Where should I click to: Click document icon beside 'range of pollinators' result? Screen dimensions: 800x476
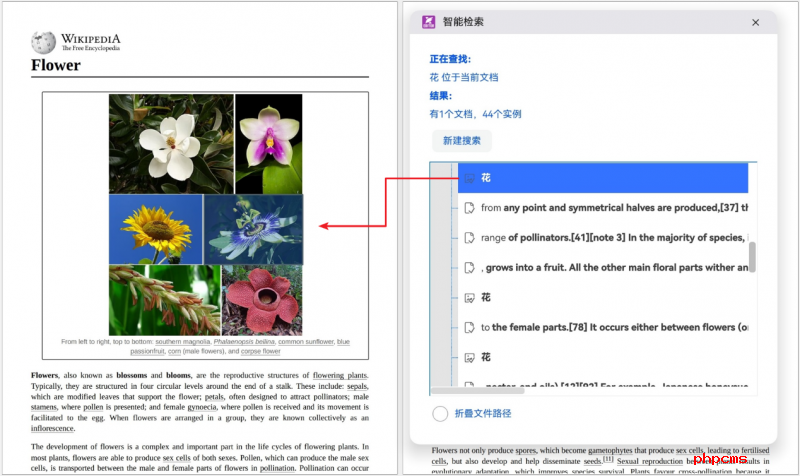tap(468, 238)
